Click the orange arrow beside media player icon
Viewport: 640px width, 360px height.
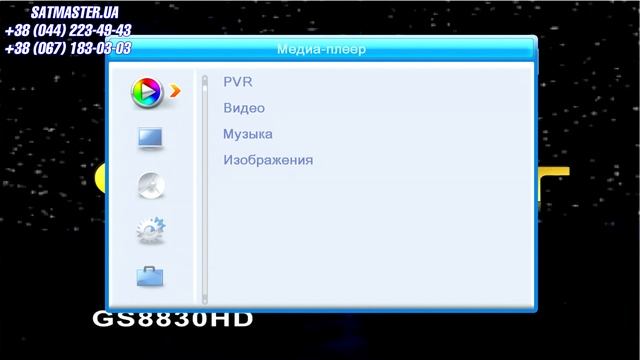[176, 91]
